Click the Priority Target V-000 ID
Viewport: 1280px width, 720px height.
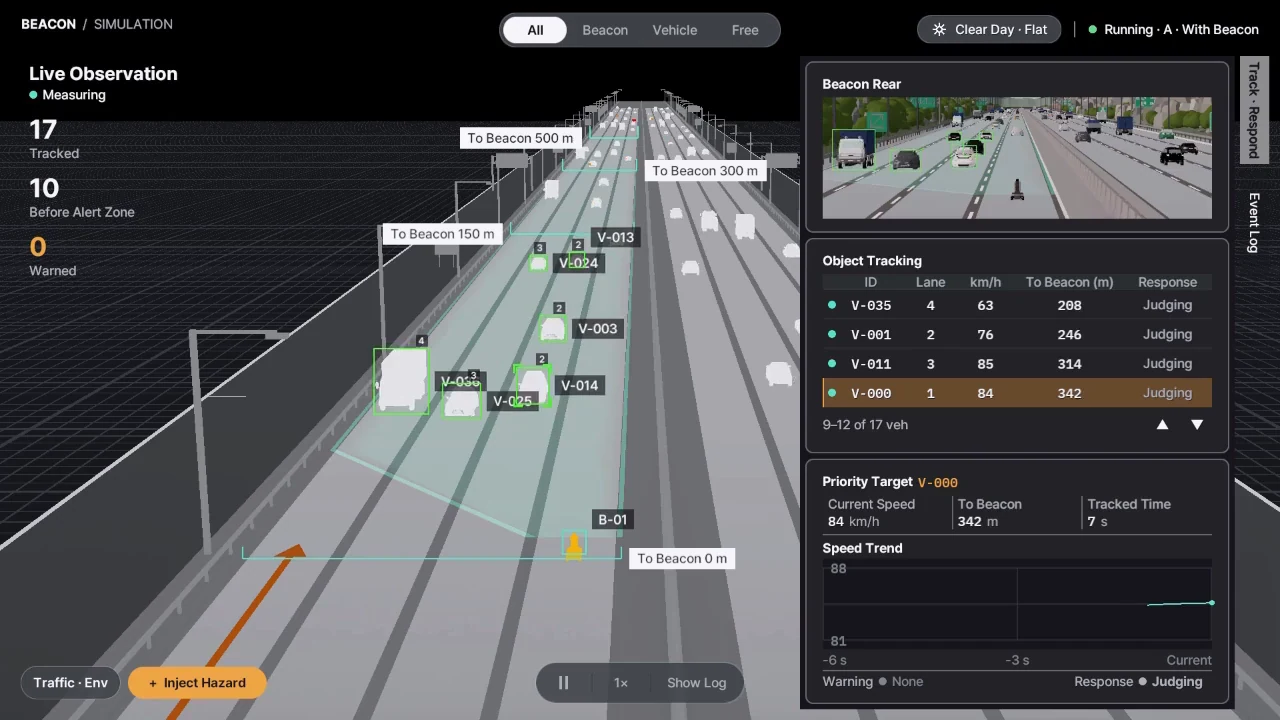(x=938, y=482)
